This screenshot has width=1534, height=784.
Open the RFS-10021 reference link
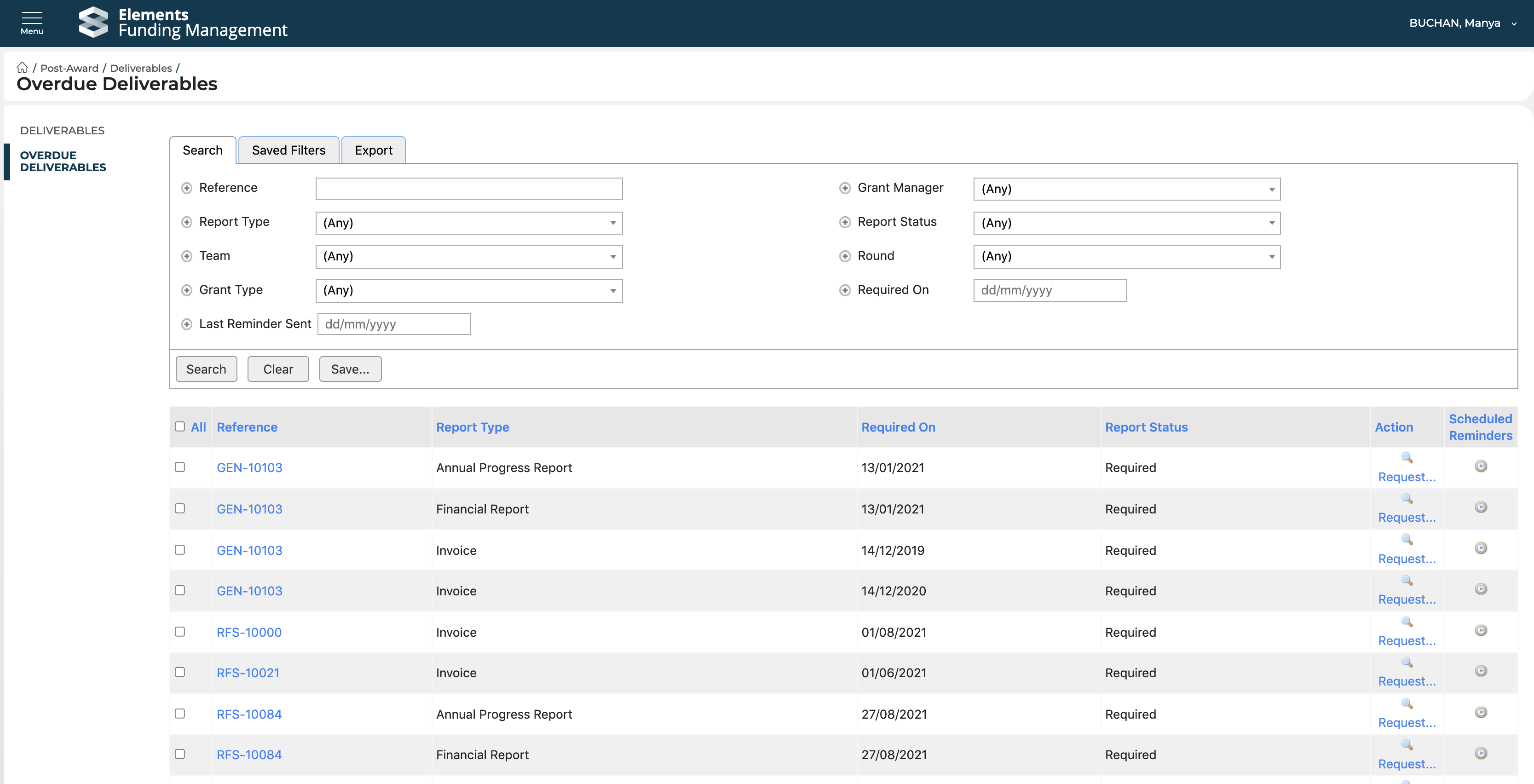click(248, 673)
